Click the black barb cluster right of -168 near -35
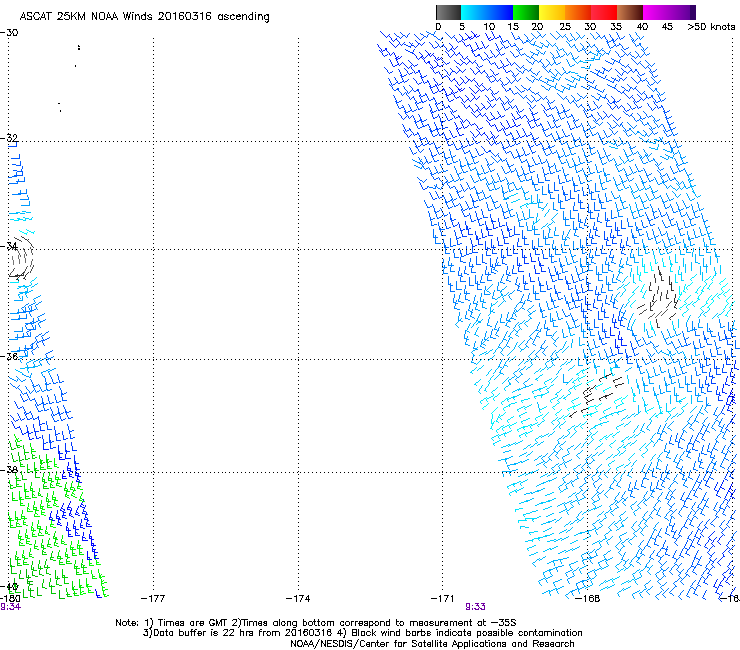The width and height of the screenshot is (740, 650). click(658, 298)
